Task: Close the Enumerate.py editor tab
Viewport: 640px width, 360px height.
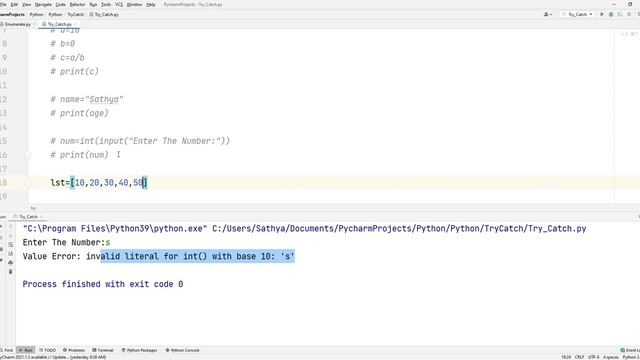Action: click(34, 24)
